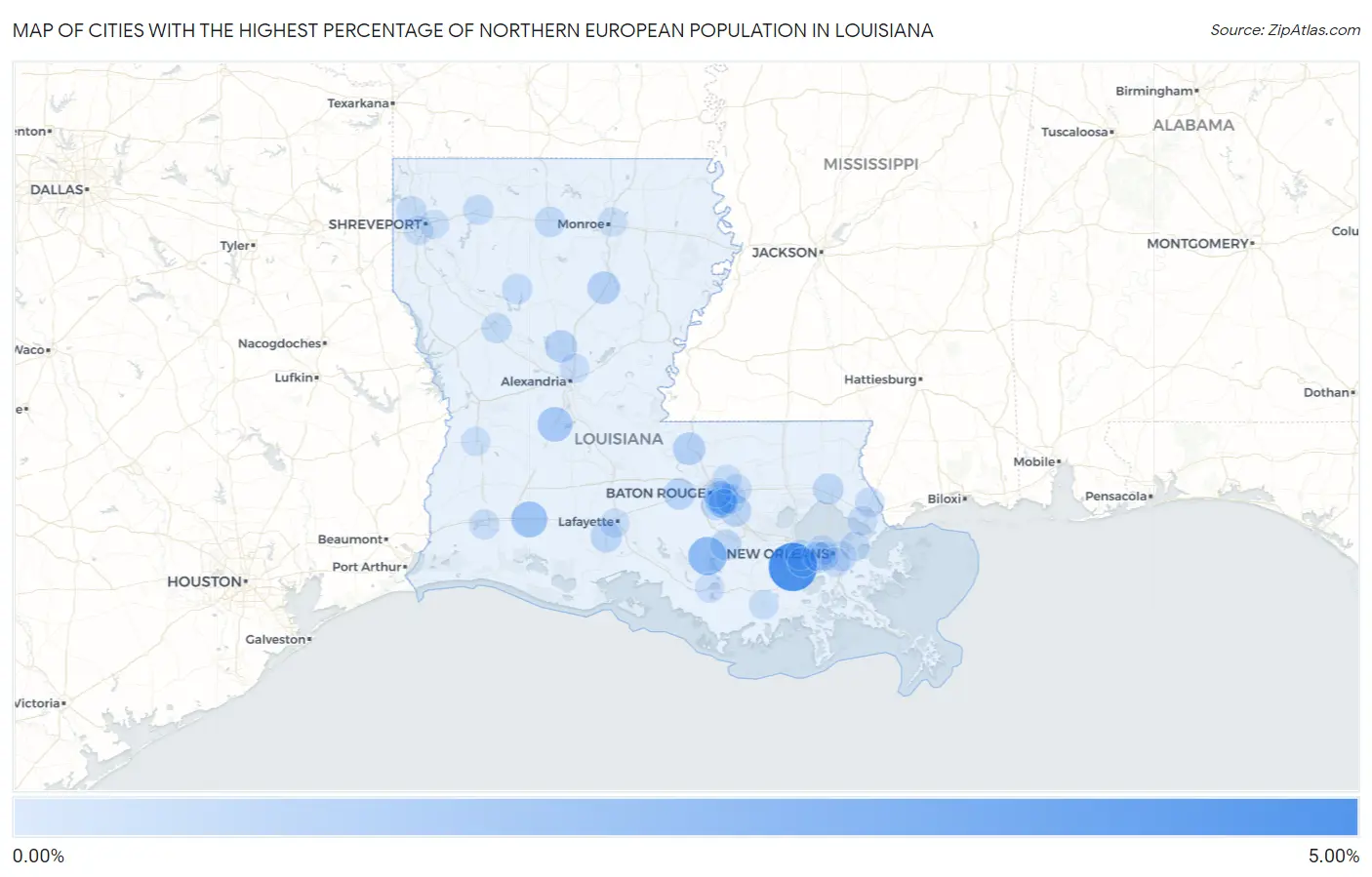
Task: Click the ZipAtlas.com source text
Action: [1285, 30]
